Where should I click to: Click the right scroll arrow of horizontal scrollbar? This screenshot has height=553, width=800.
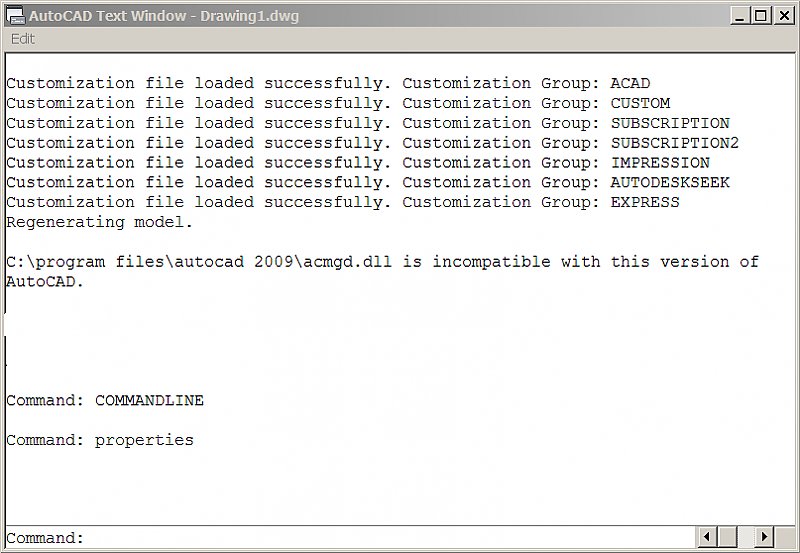click(x=764, y=537)
